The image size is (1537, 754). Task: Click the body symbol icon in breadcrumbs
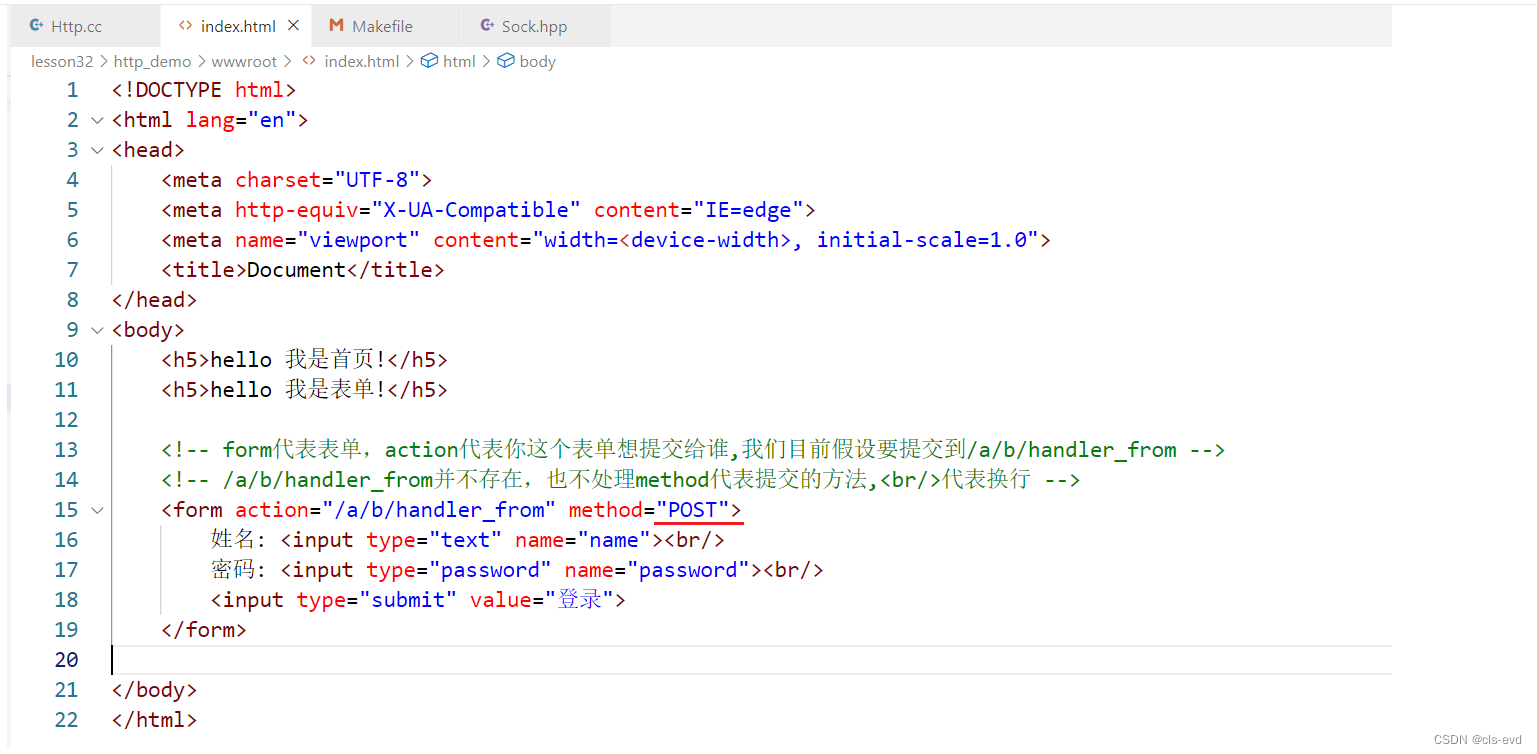[506, 61]
